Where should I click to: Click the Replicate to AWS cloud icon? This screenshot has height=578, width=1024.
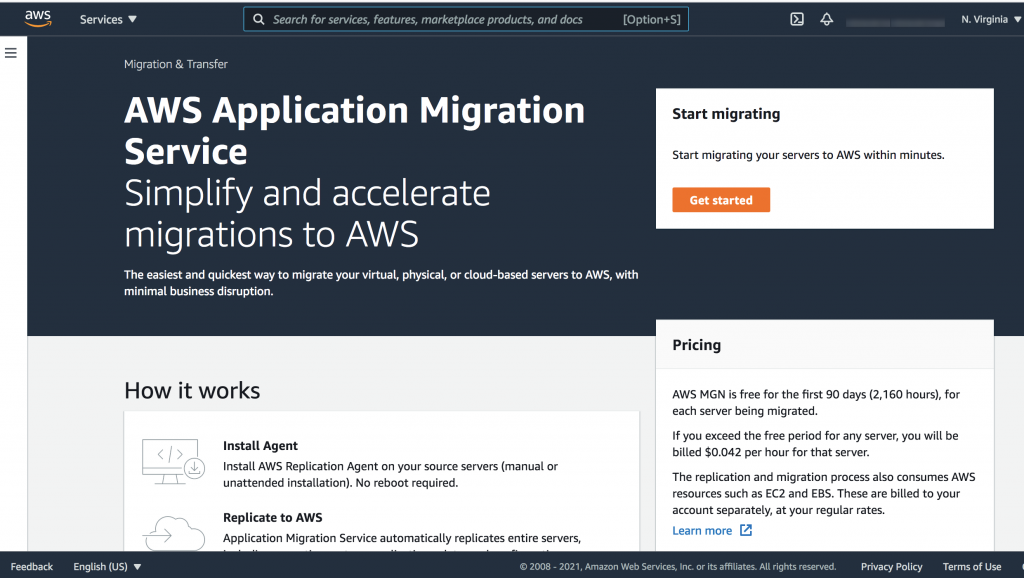(x=173, y=531)
